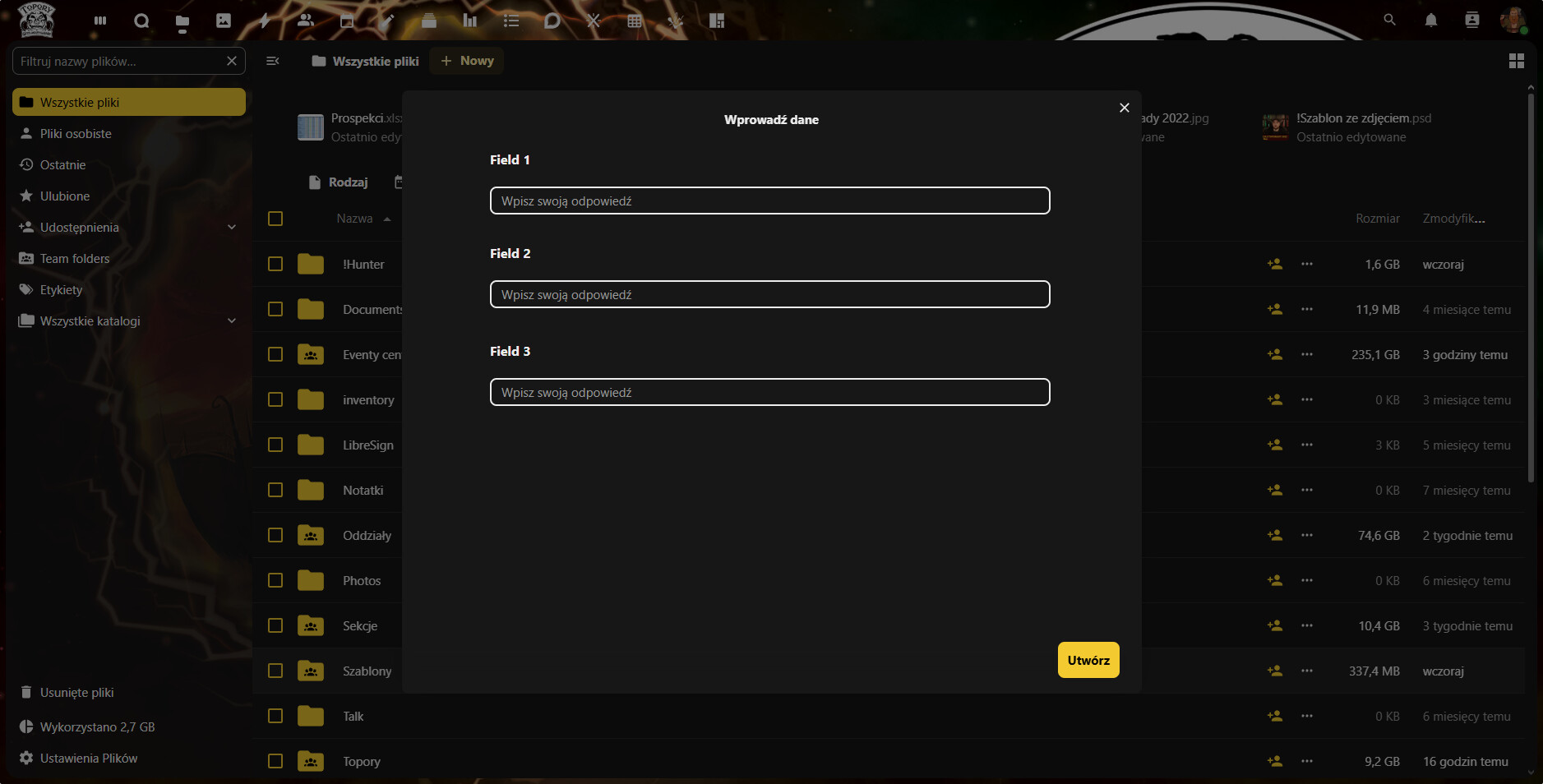Click the Wszystkie pliki breadcrumb

pyautogui.click(x=366, y=61)
